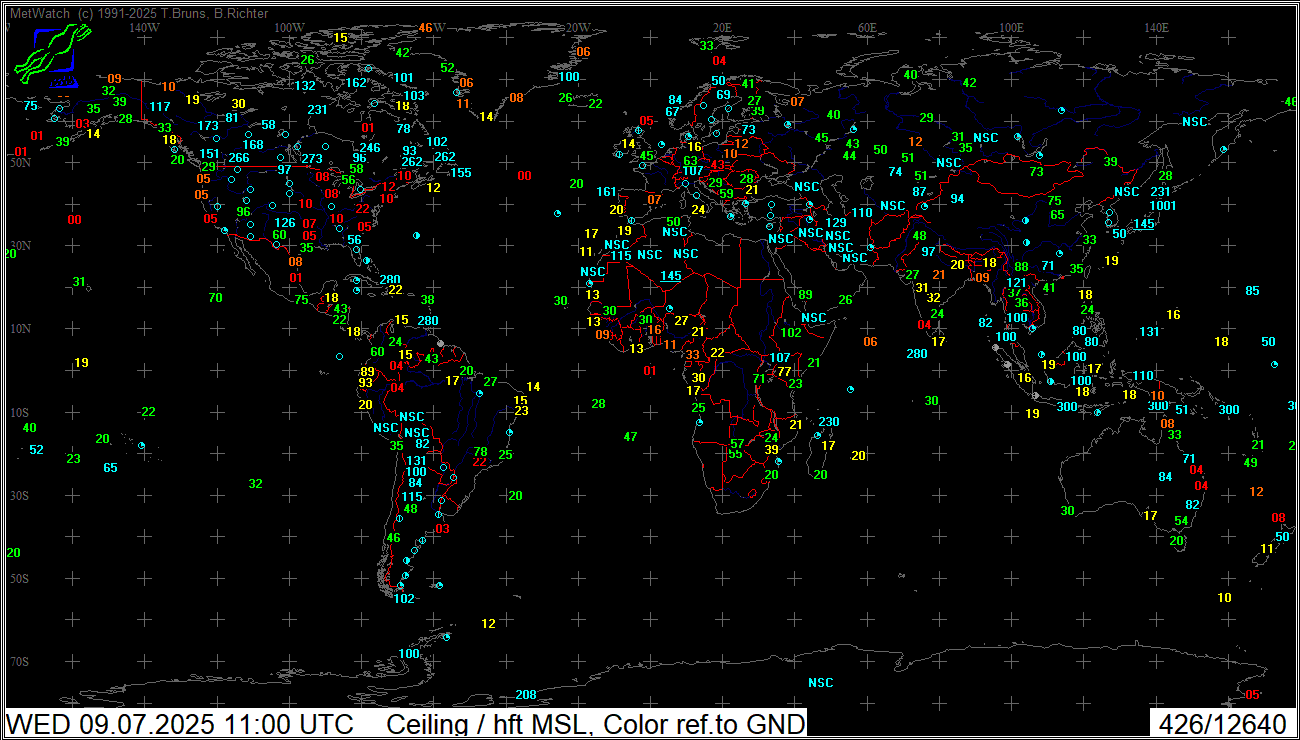Screen dimensions: 1300x740
Task: Click the cyan value 121
Action: point(1017,283)
